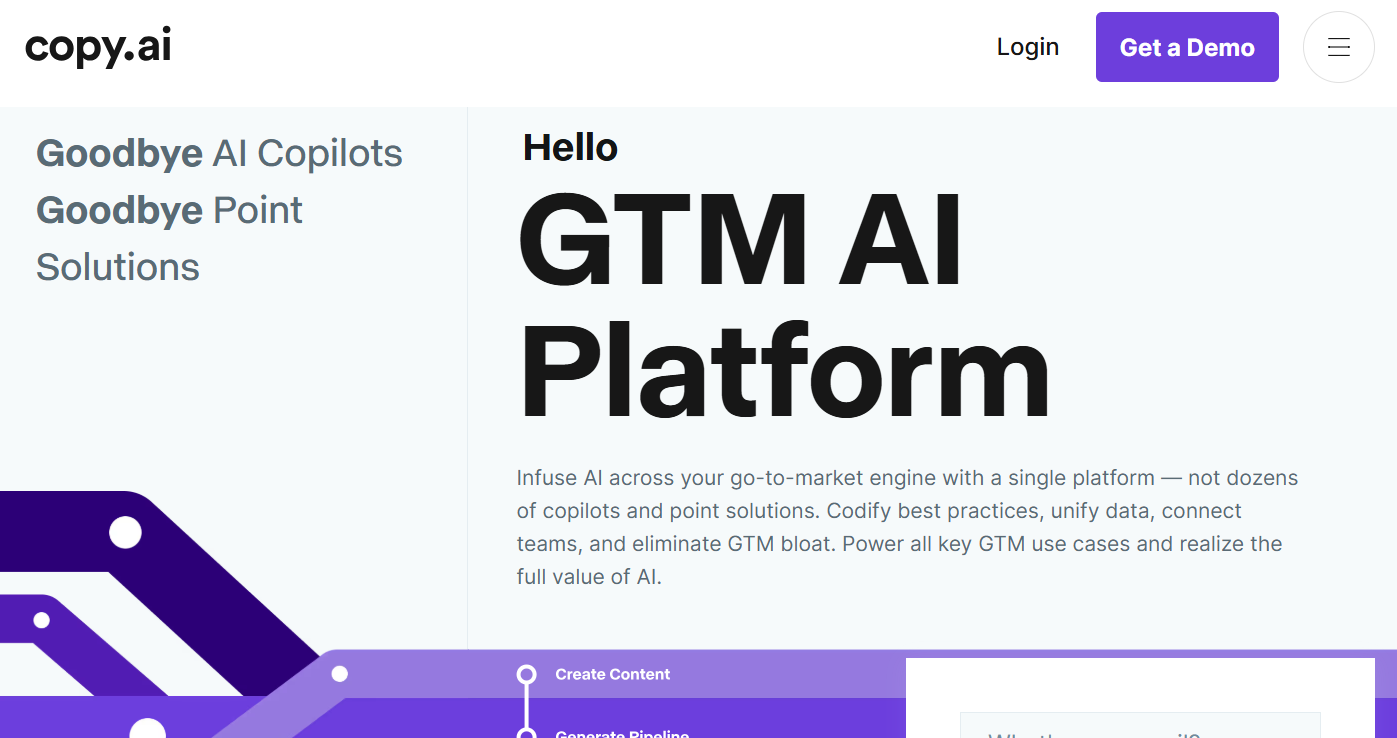Click Goodbye Point Solutions text
Viewport: 1397px width, 738px height.
[169, 239]
